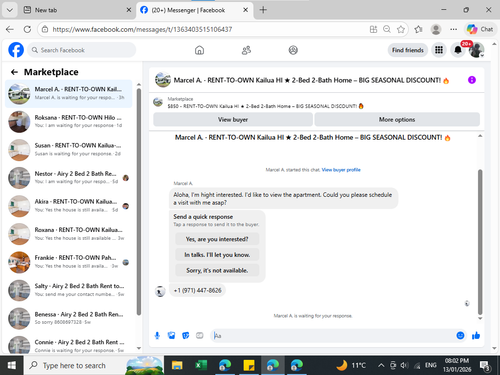Image resolution: width=500 pixels, height=375 pixels.
Task: Send quick response 'Sorry, it's not available.'
Action: (x=217, y=270)
